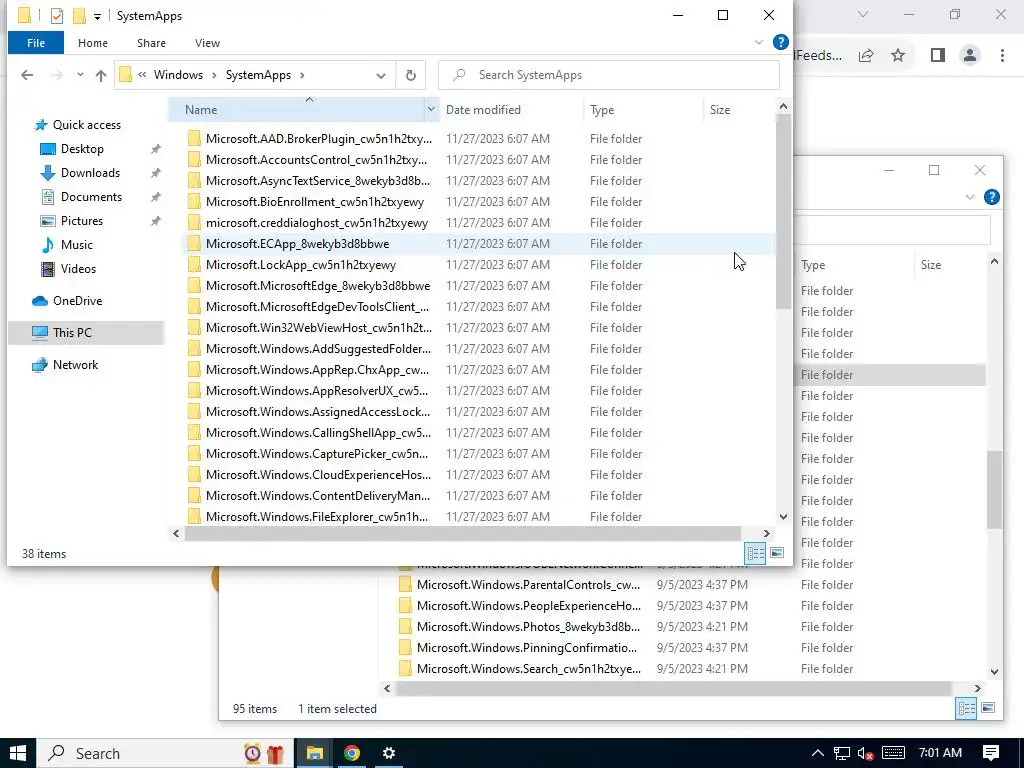Image resolution: width=1024 pixels, height=768 pixels.
Task: Click the up-one-level arrow
Action: pos(101,75)
